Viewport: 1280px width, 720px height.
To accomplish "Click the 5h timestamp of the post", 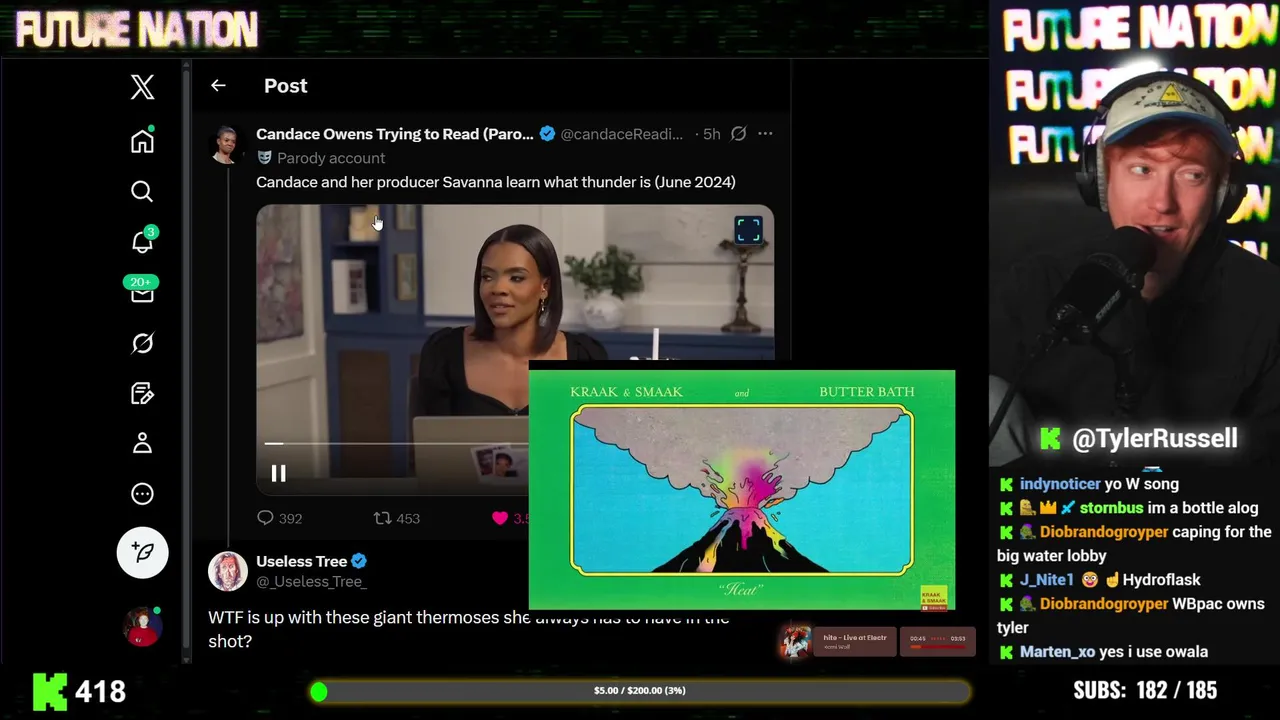I will [x=711, y=134].
